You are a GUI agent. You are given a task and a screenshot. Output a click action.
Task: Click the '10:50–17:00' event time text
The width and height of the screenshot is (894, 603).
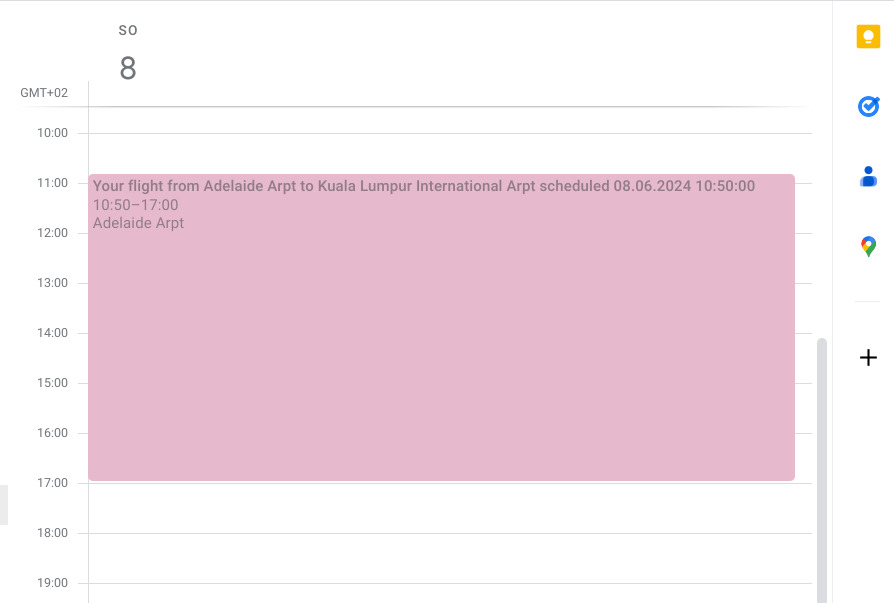tap(136, 205)
